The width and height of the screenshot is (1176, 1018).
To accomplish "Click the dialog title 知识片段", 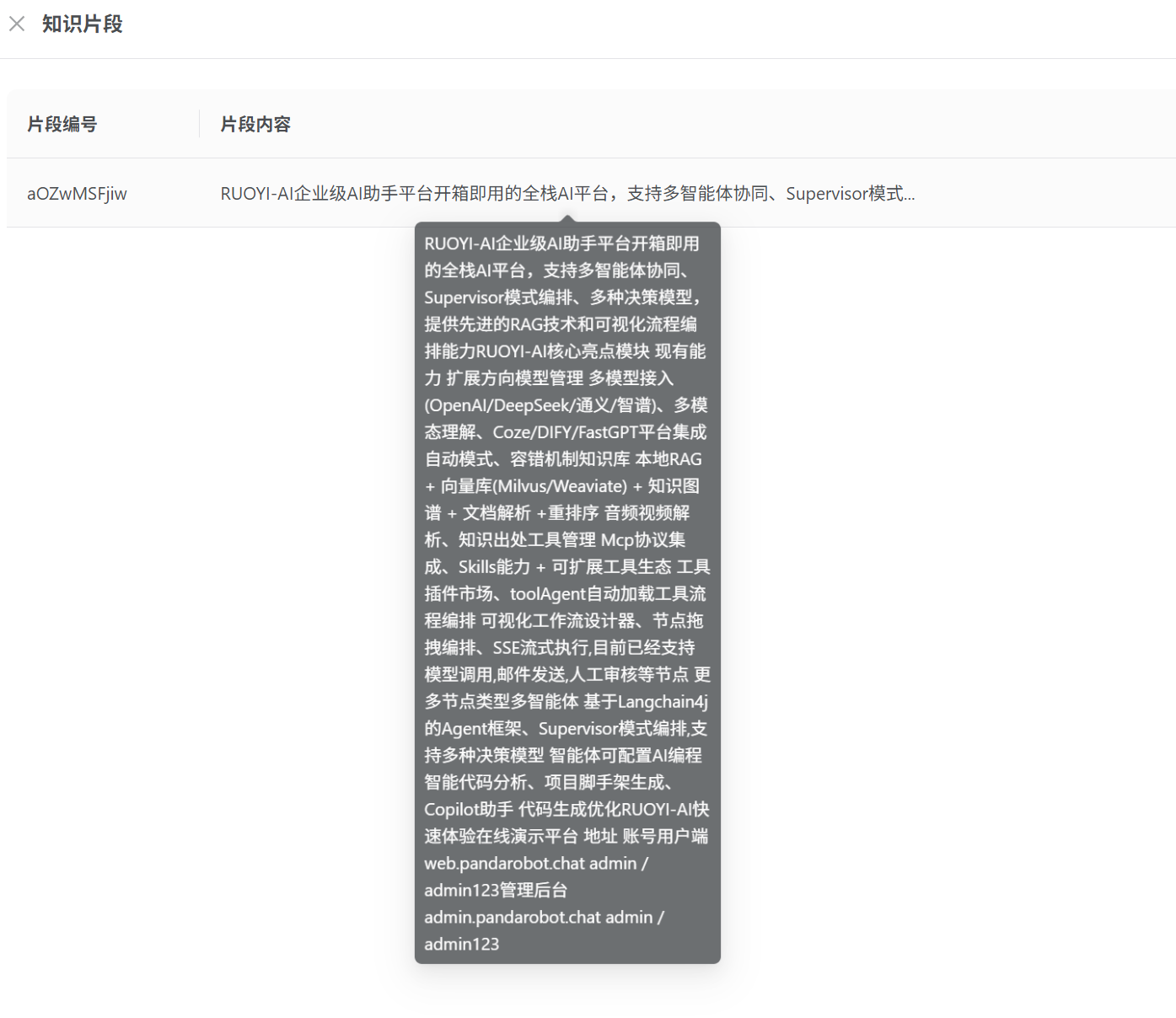I will click(x=82, y=24).
